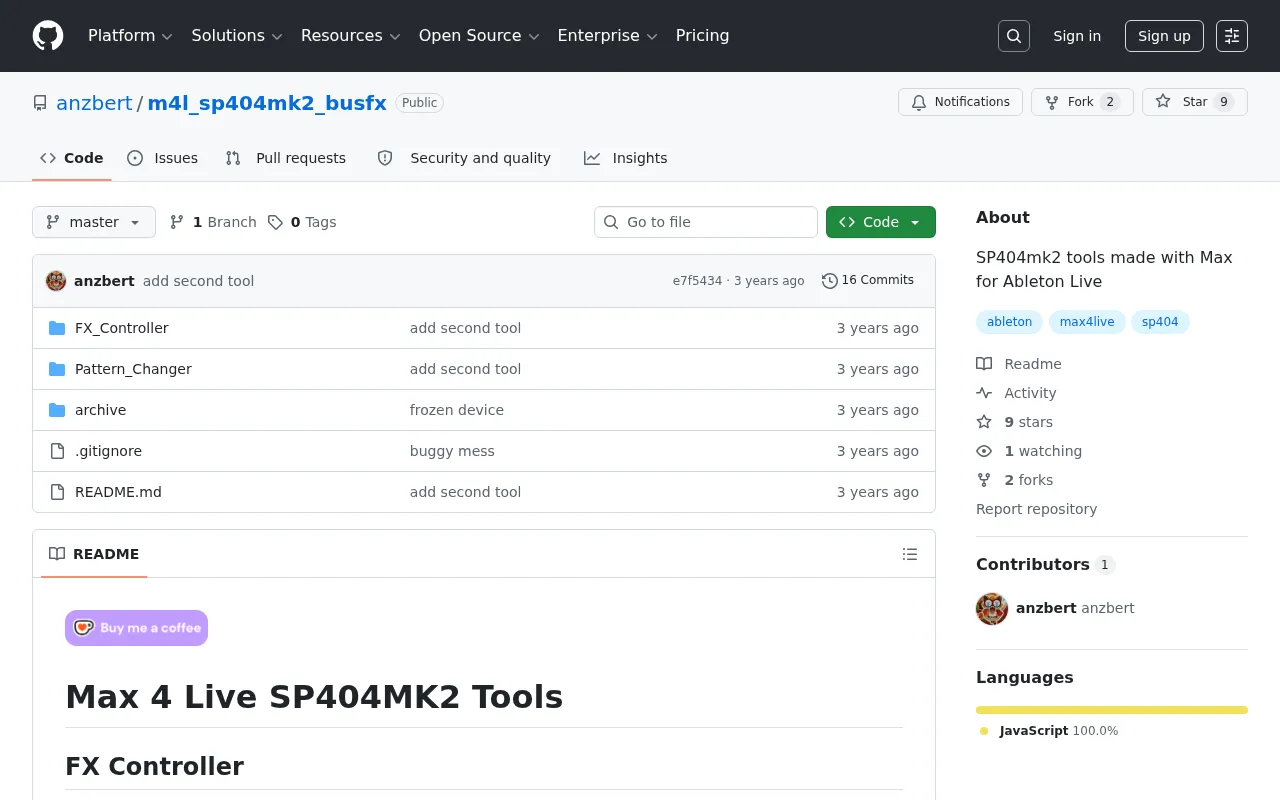Switch to the Issues tab
Screen dimensions: 1280x800
(163, 158)
